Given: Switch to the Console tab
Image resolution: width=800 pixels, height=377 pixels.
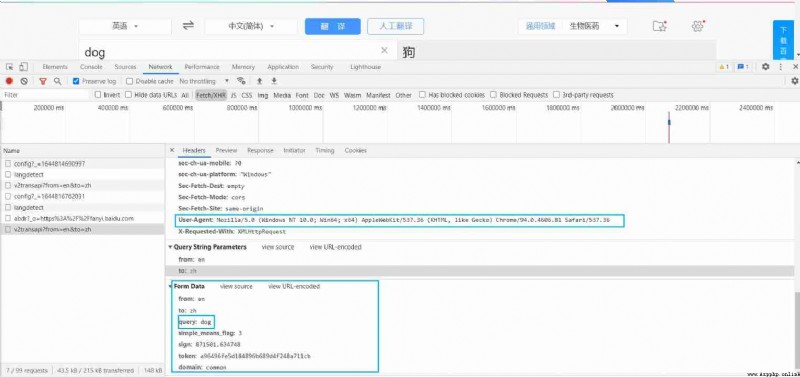Looking at the screenshot, I should click(91, 67).
